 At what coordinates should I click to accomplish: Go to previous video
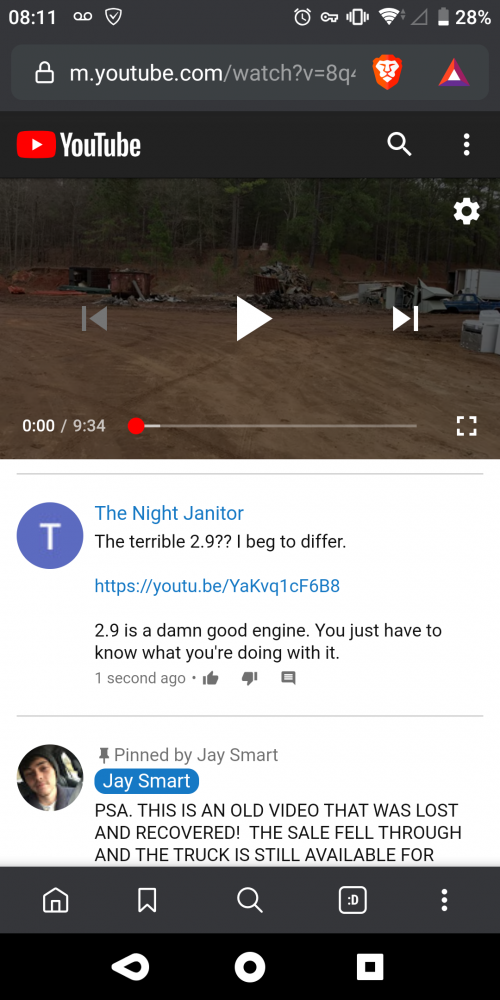(x=94, y=319)
